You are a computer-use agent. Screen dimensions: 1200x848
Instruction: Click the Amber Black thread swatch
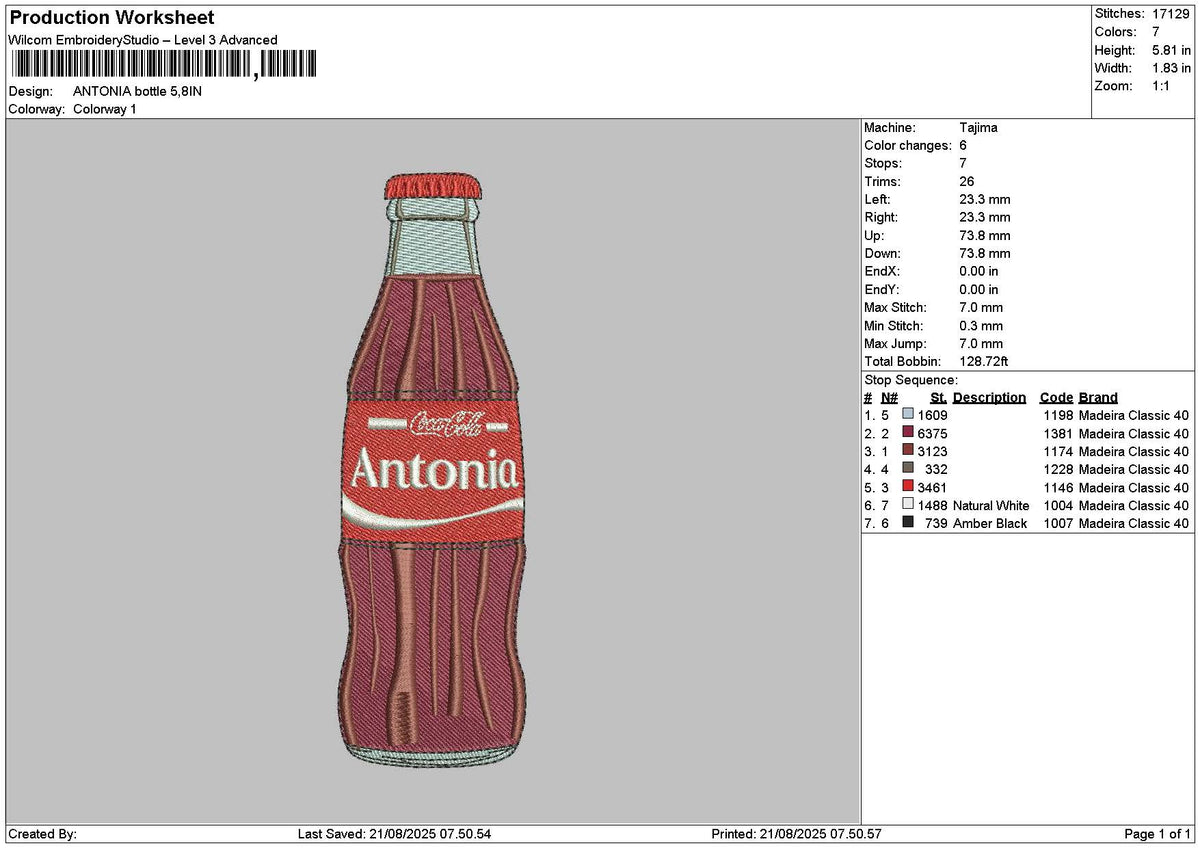908,523
